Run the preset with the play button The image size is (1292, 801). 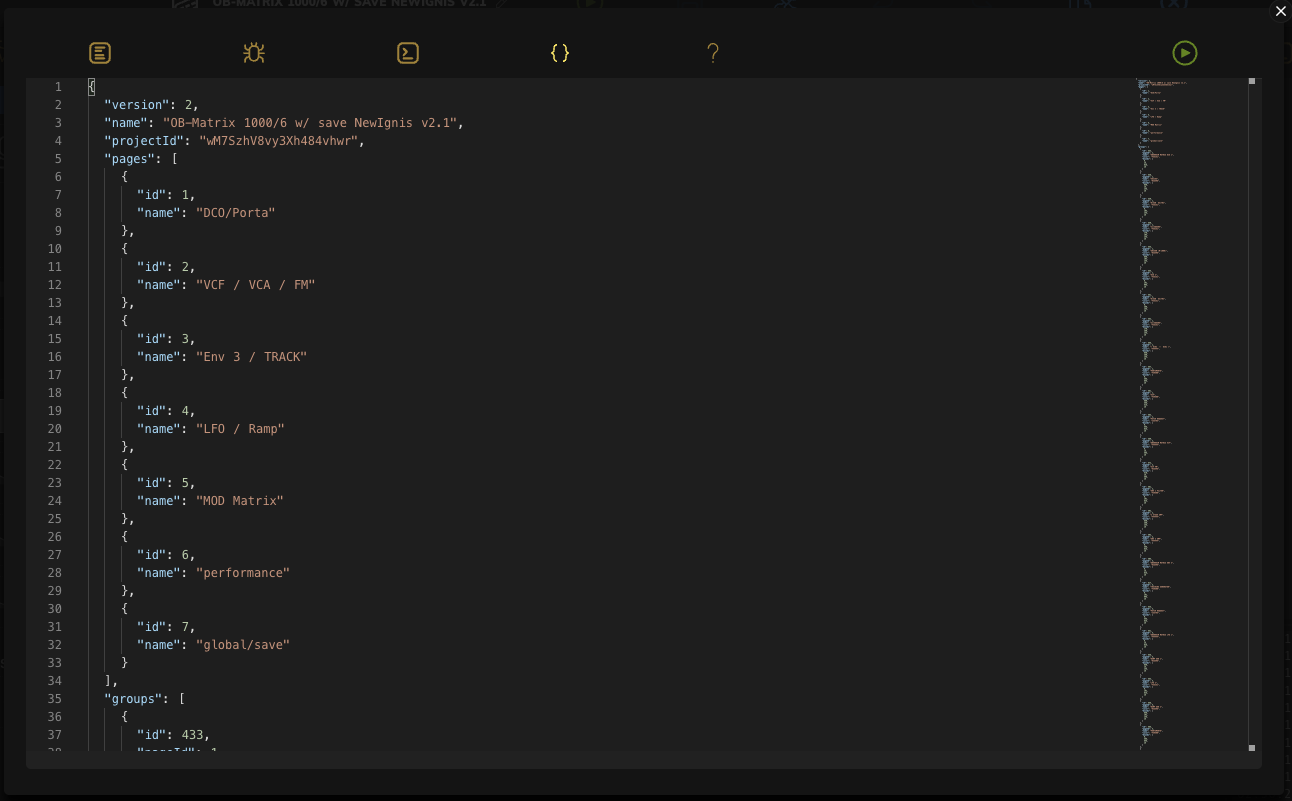click(1185, 53)
